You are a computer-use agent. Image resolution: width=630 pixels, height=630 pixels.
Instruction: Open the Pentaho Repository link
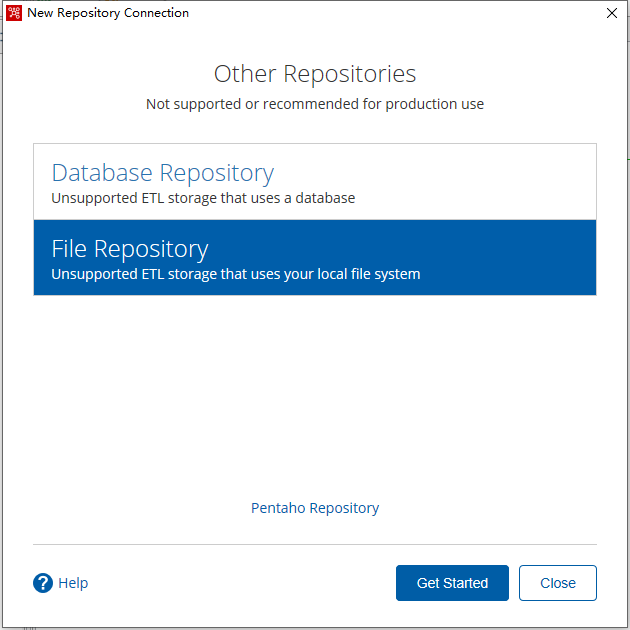pos(315,508)
